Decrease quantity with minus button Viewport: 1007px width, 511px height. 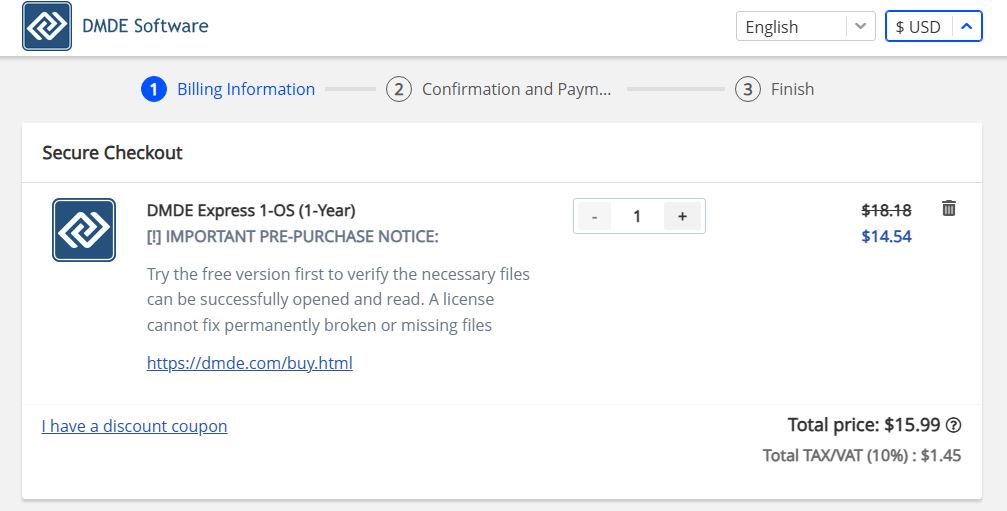[594, 216]
